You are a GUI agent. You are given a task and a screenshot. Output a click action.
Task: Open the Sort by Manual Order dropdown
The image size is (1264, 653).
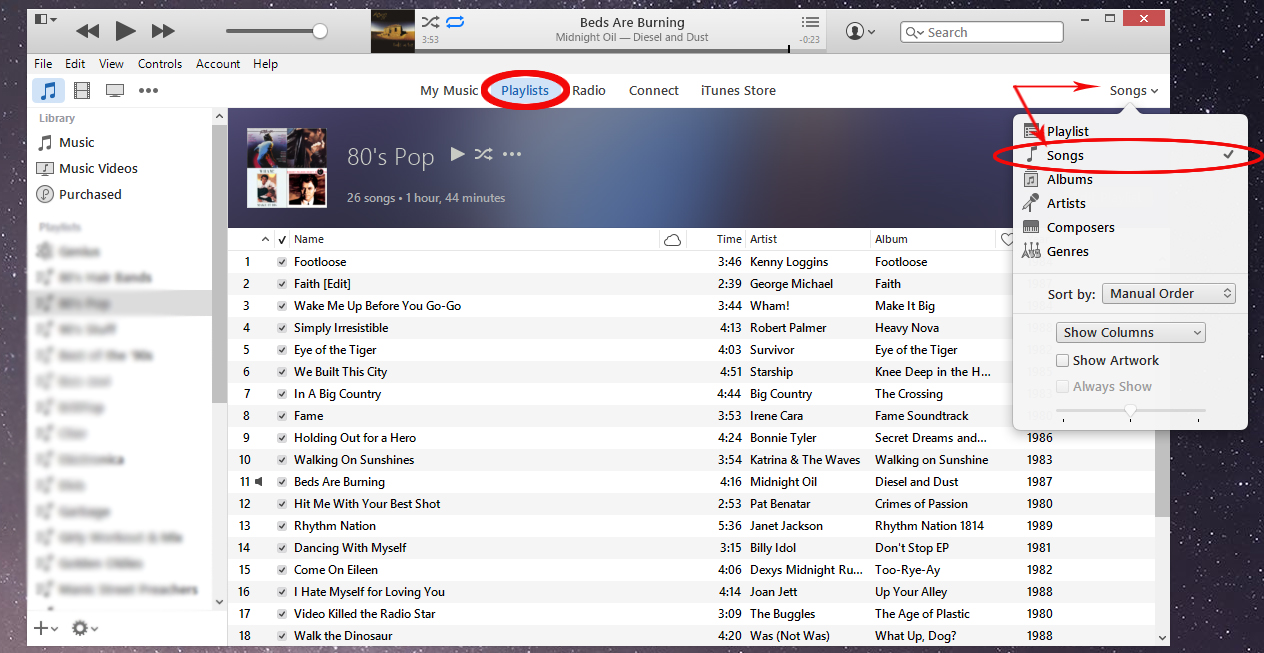coord(1169,294)
